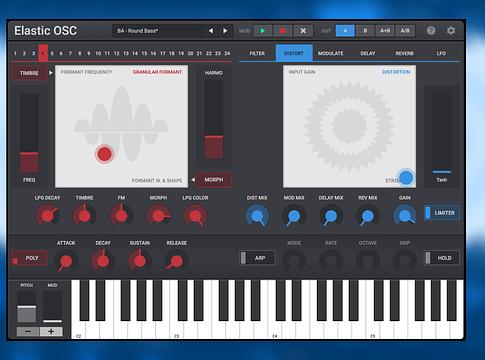Image resolution: width=485 pixels, height=360 pixels.
Task: Click the TIMBRE button
Action: [29, 73]
